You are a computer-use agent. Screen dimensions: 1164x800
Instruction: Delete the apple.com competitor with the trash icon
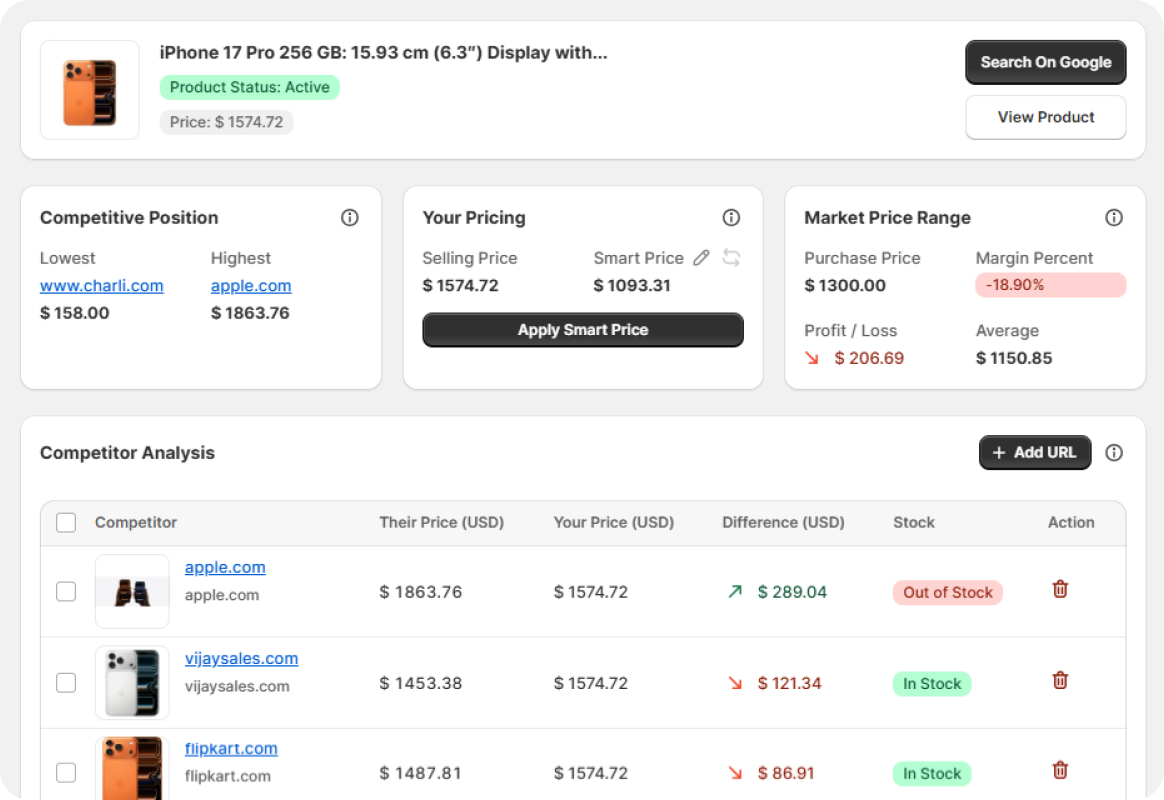[1059, 589]
